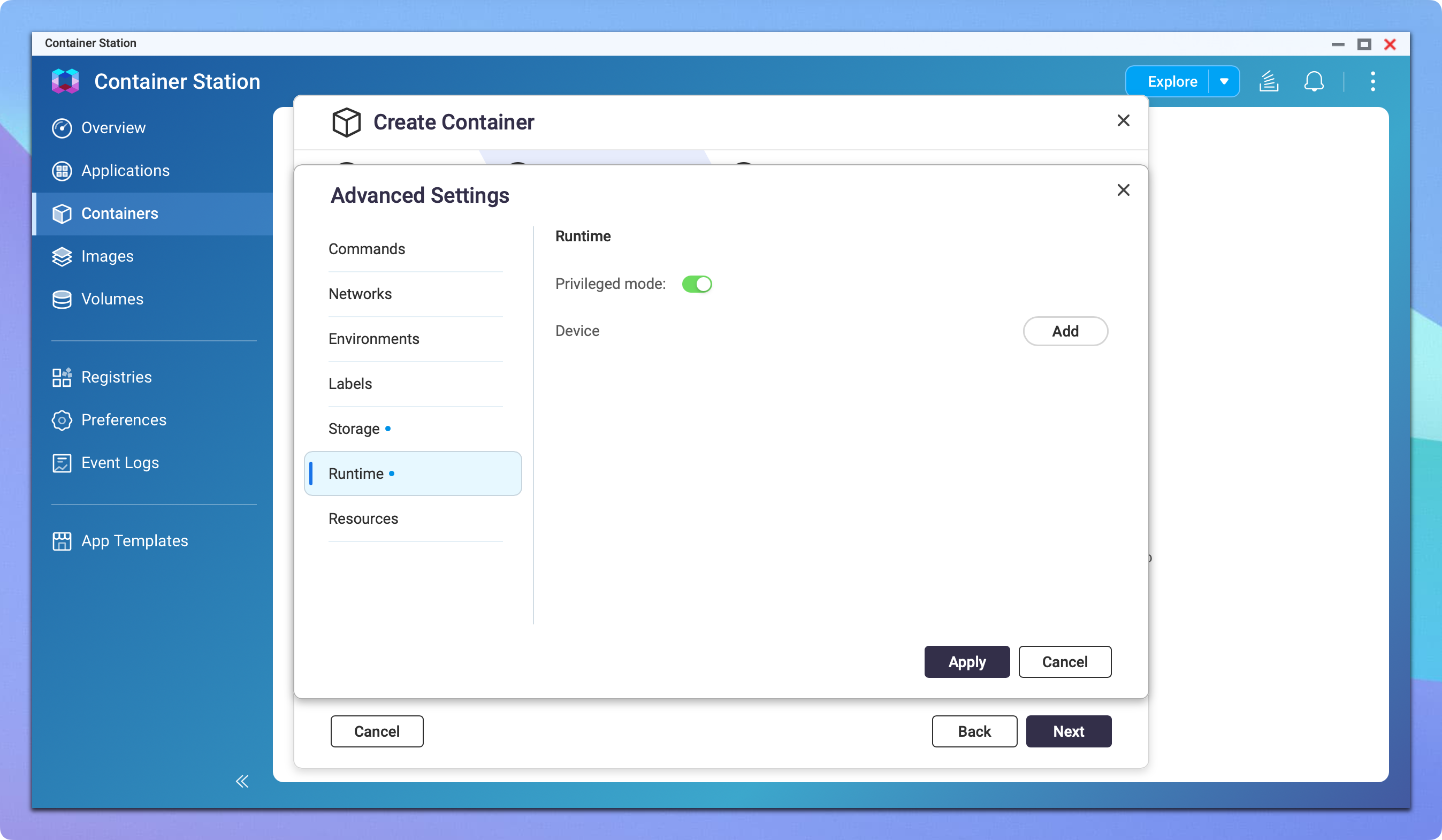Add a device to the container

(x=1065, y=331)
